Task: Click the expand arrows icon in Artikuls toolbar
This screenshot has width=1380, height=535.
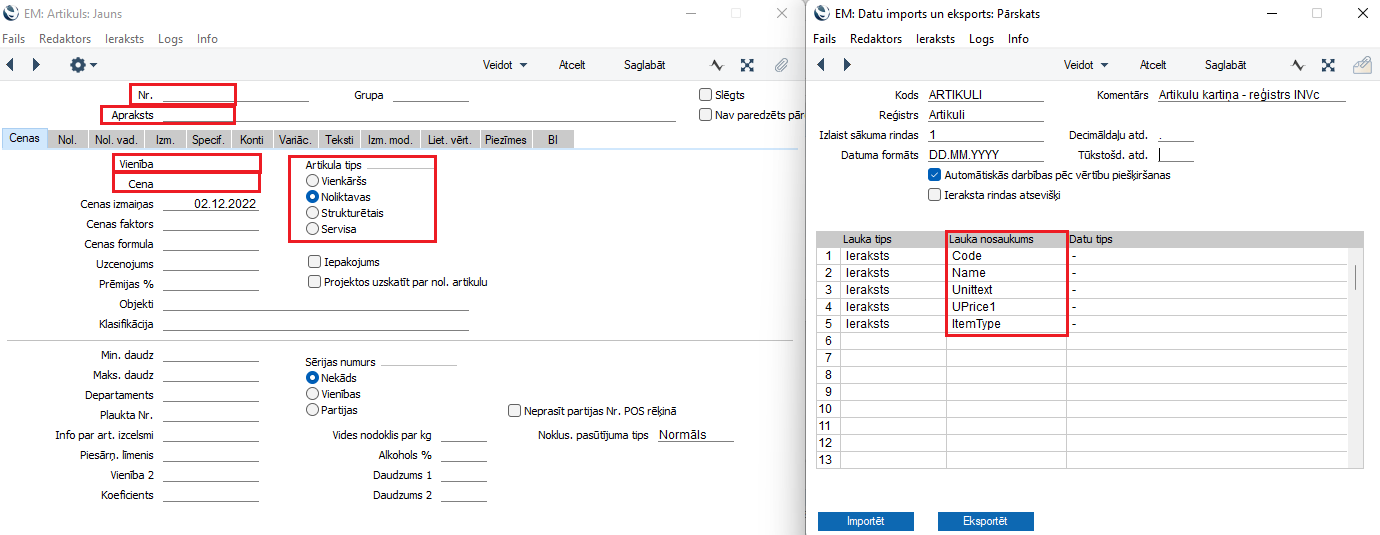Action: pos(747,65)
